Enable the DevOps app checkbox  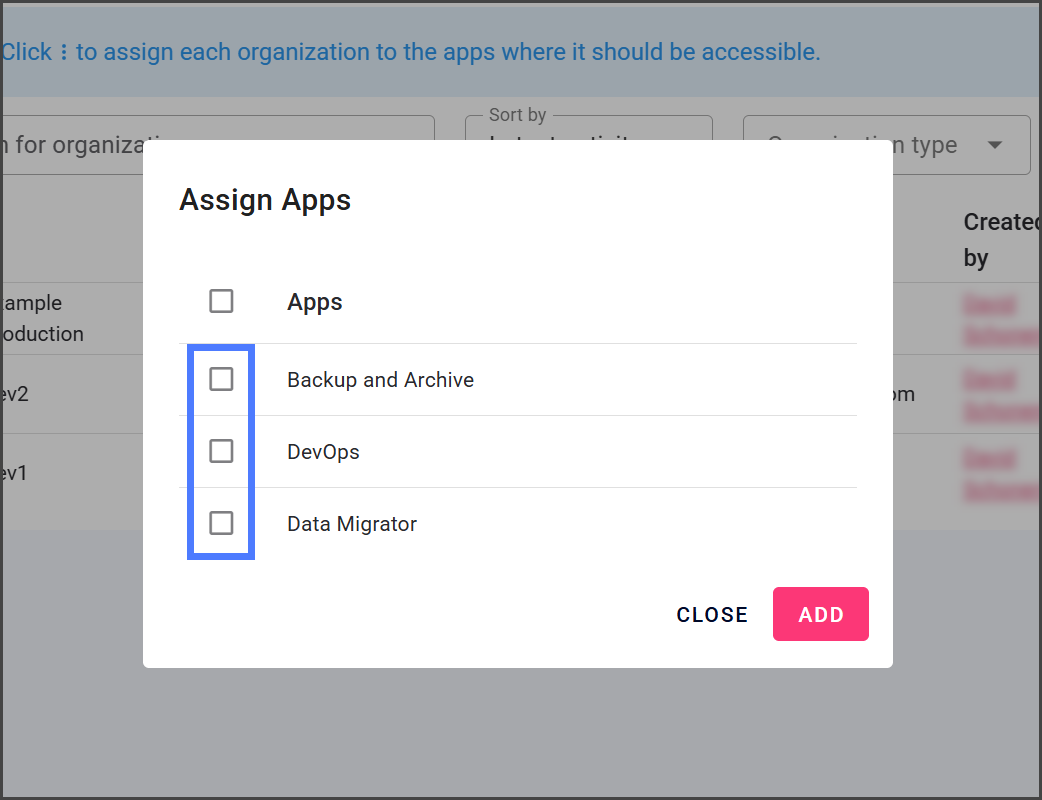click(x=221, y=452)
